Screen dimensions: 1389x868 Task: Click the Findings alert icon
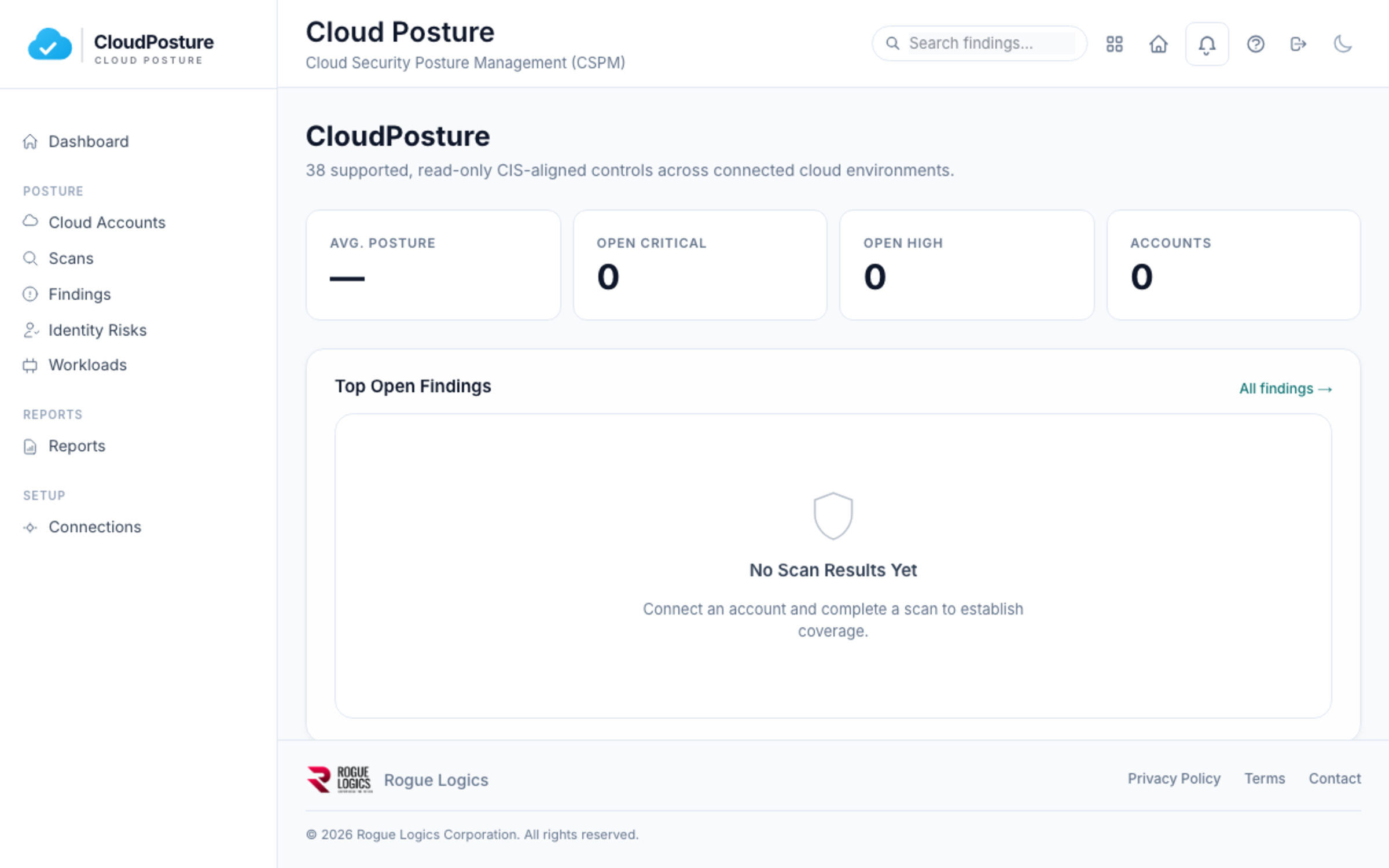pos(30,294)
